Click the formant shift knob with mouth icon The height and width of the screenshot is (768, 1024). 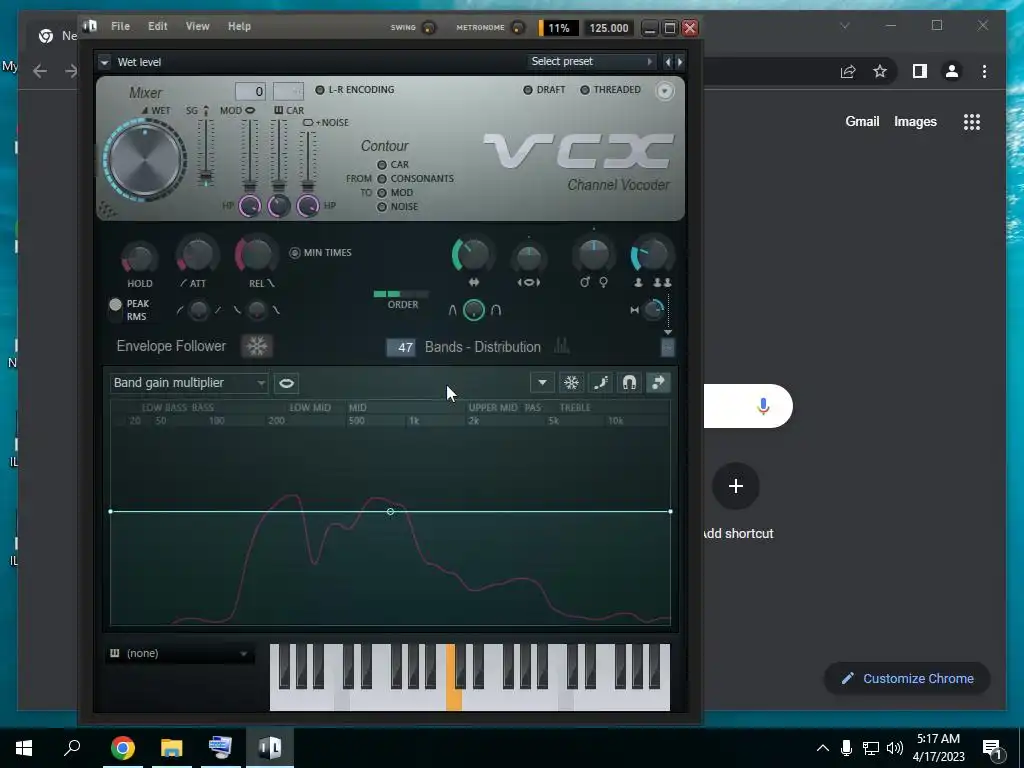(528, 258)
